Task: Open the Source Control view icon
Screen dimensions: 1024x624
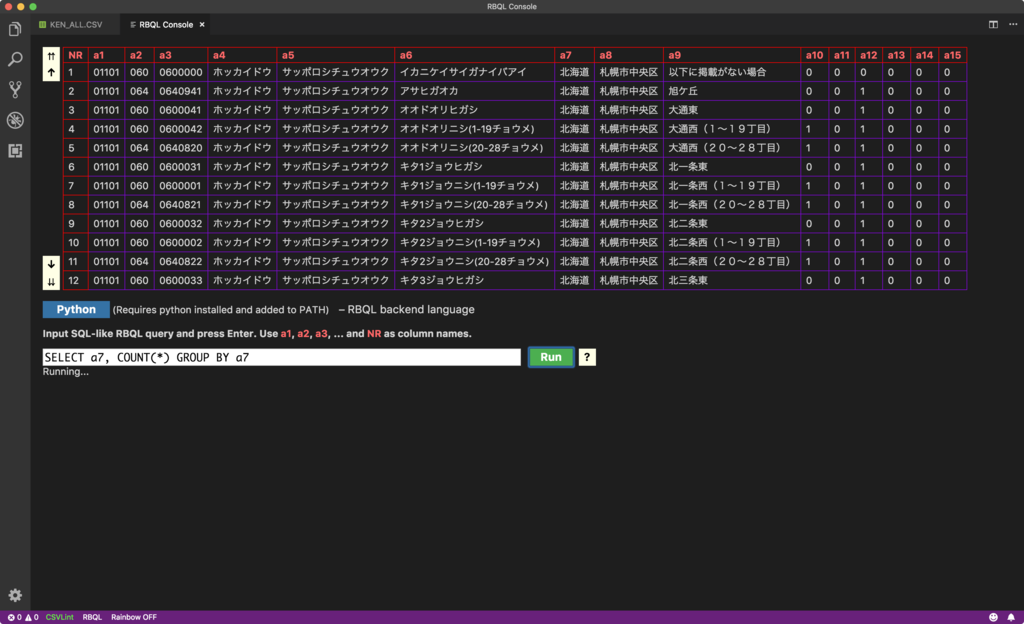Action: [x=15, y=89]
